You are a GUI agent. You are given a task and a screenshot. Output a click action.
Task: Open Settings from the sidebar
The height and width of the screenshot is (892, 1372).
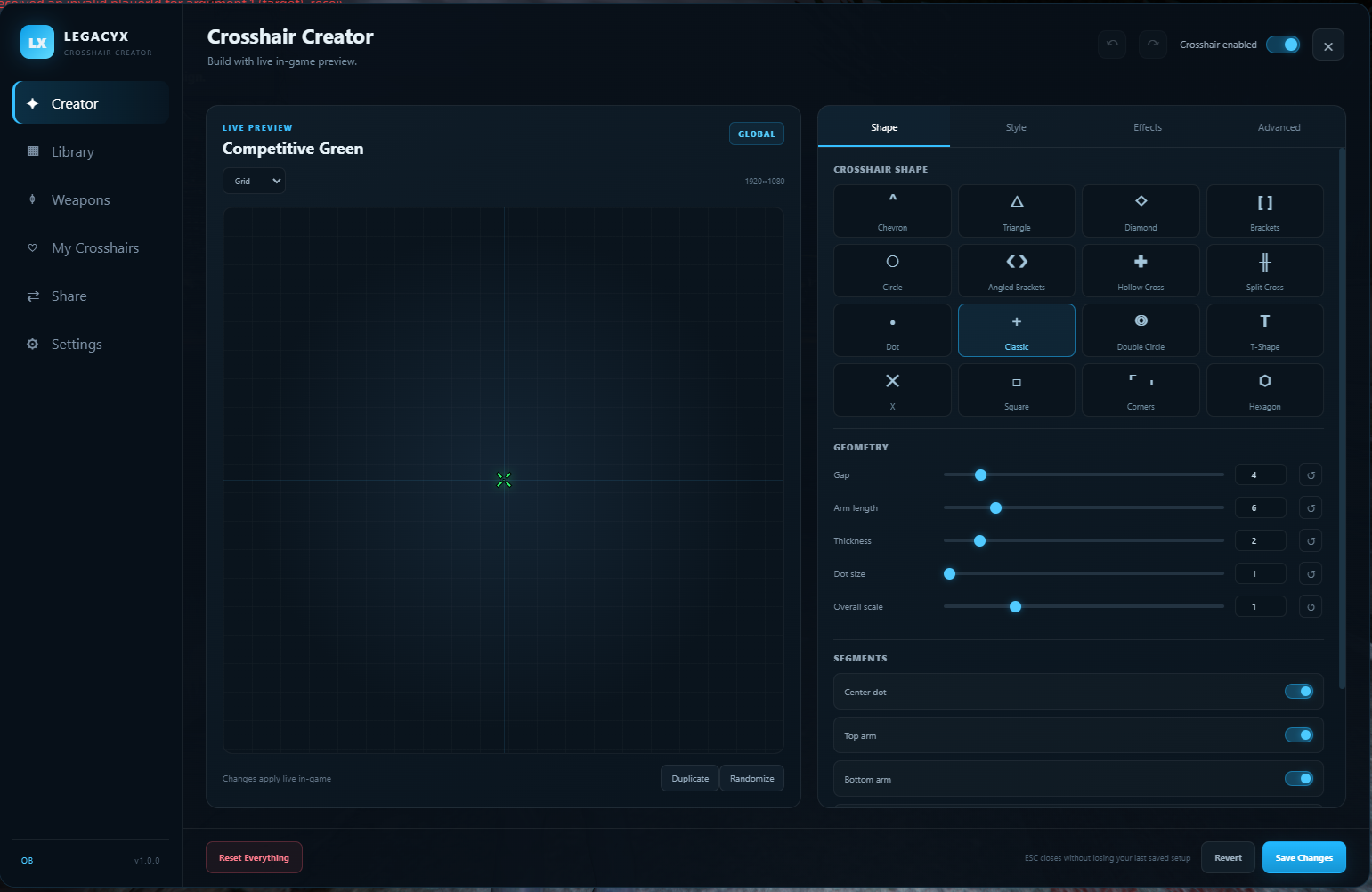(91, 344)
